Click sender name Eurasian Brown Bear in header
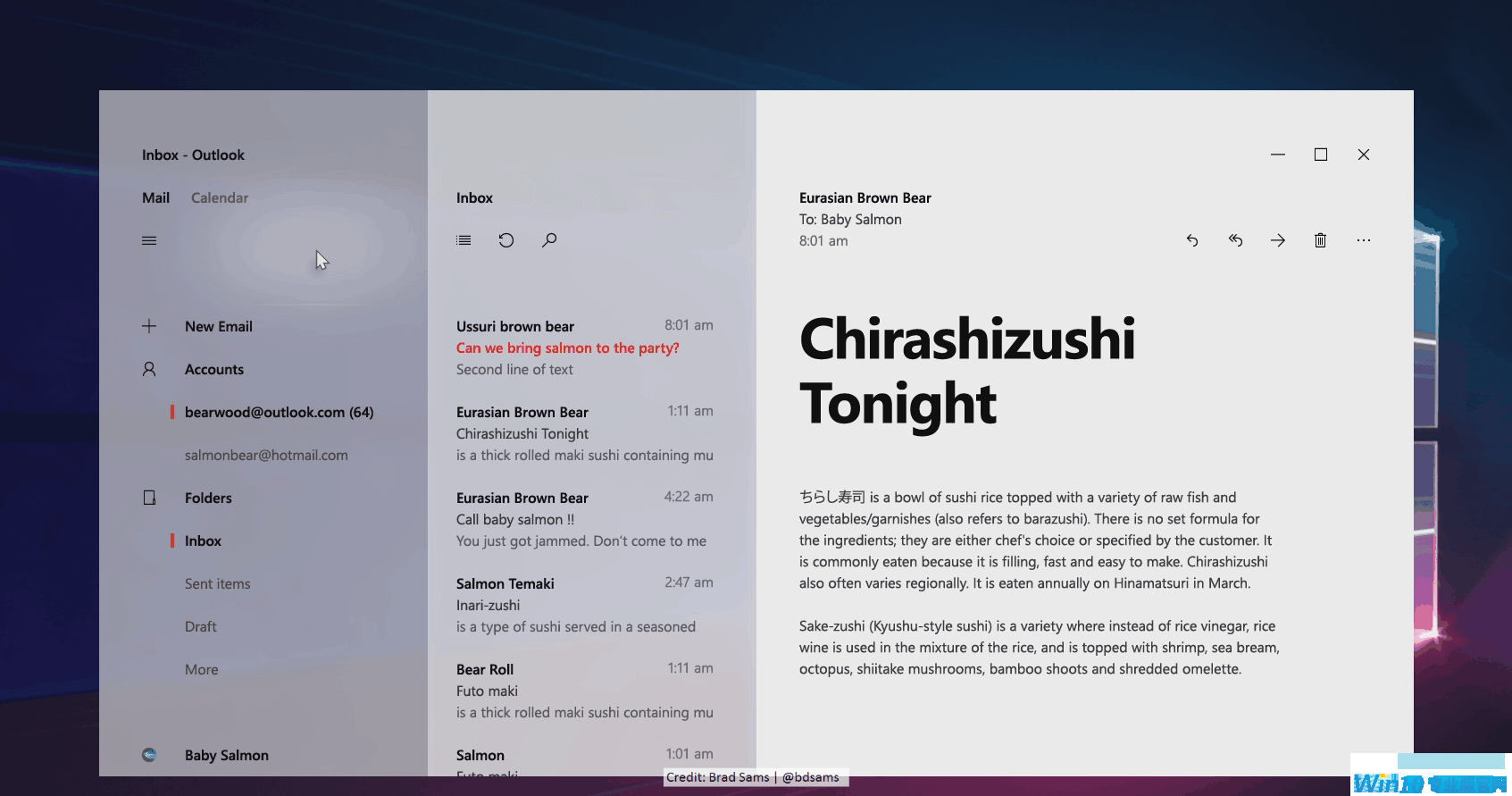This screenshot has width=1512, height=796. 865,197
